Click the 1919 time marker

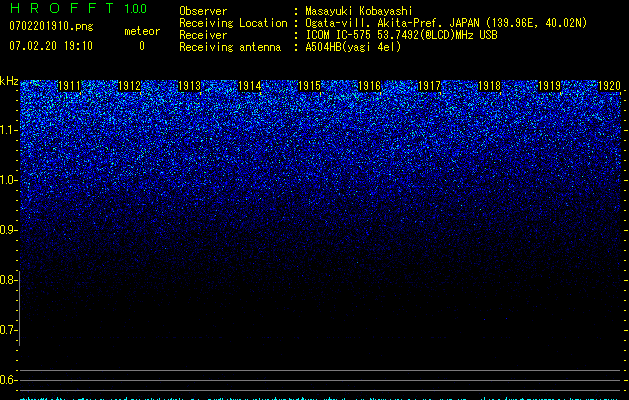549,86
